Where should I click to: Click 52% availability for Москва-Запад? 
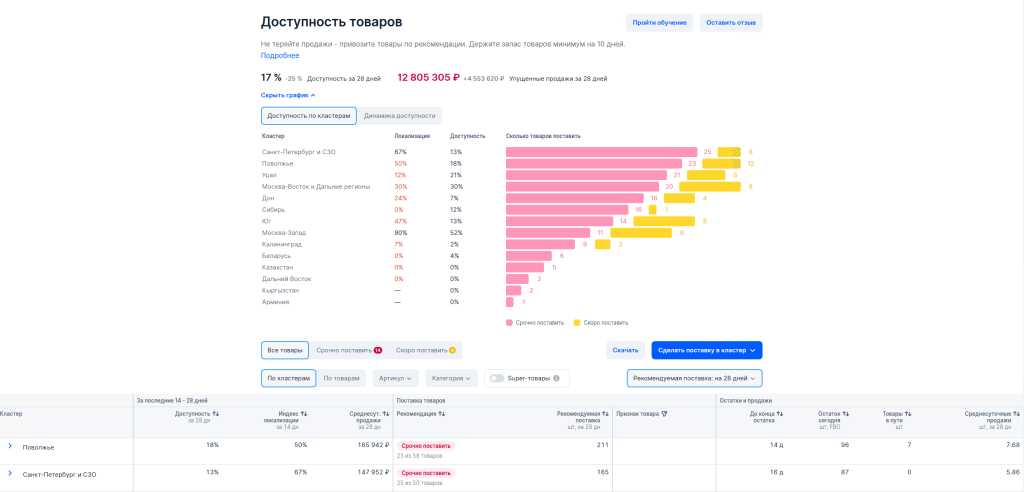(x=456, y=233)
